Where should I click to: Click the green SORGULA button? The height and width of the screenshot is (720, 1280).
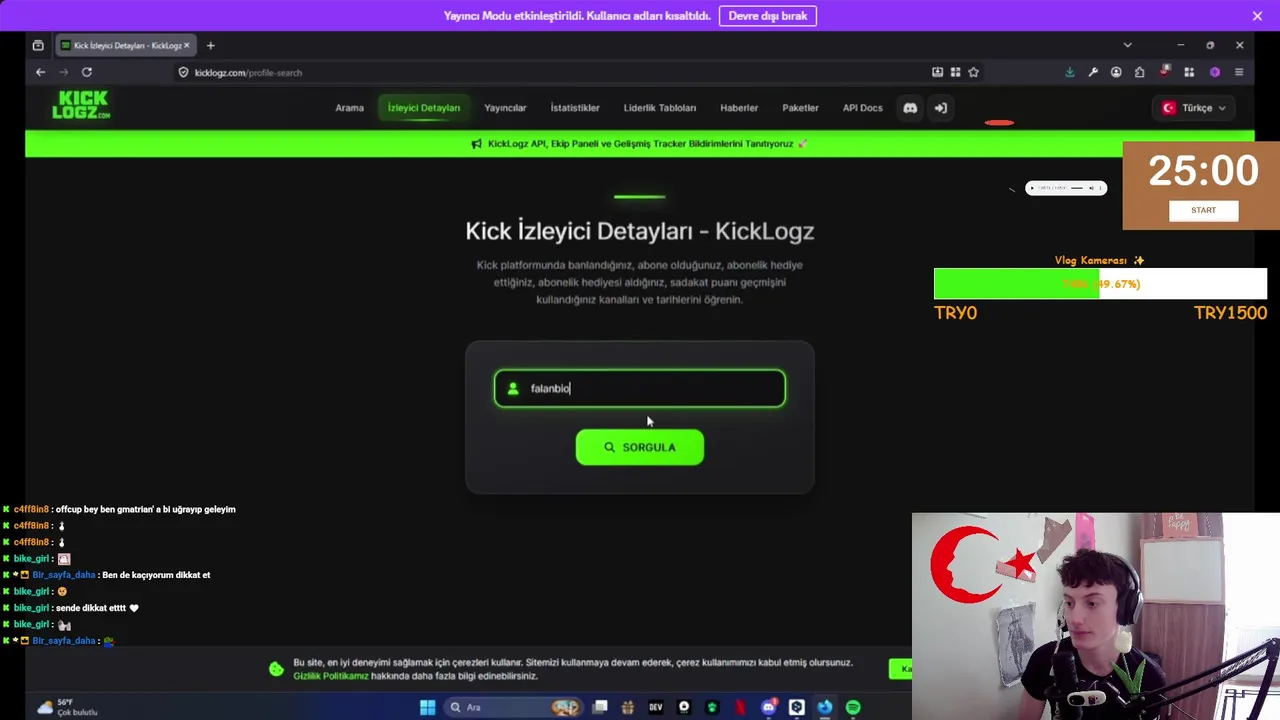(x=640, y=447)
